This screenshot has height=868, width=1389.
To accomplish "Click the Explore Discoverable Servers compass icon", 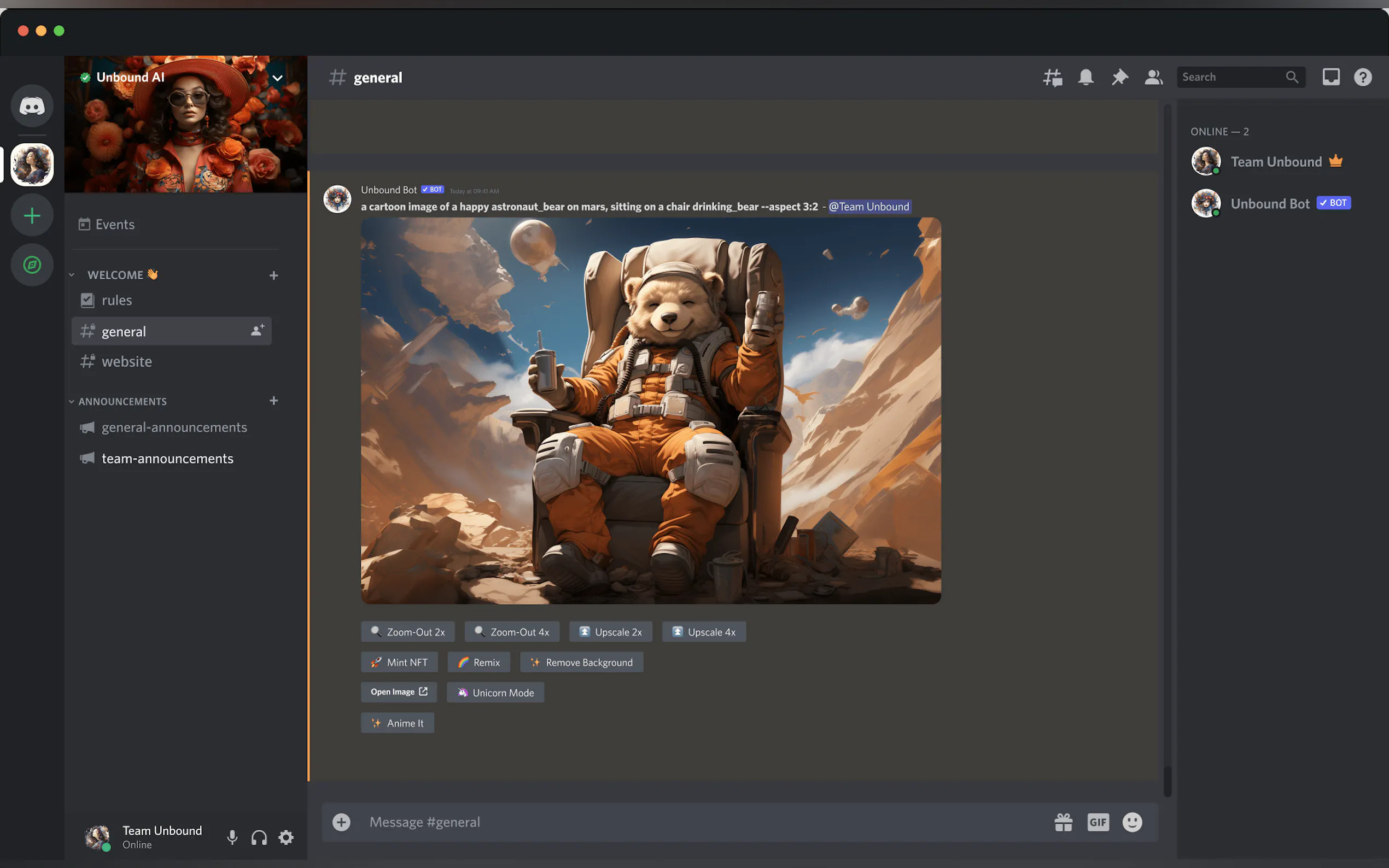I will [x=32, y=265].
